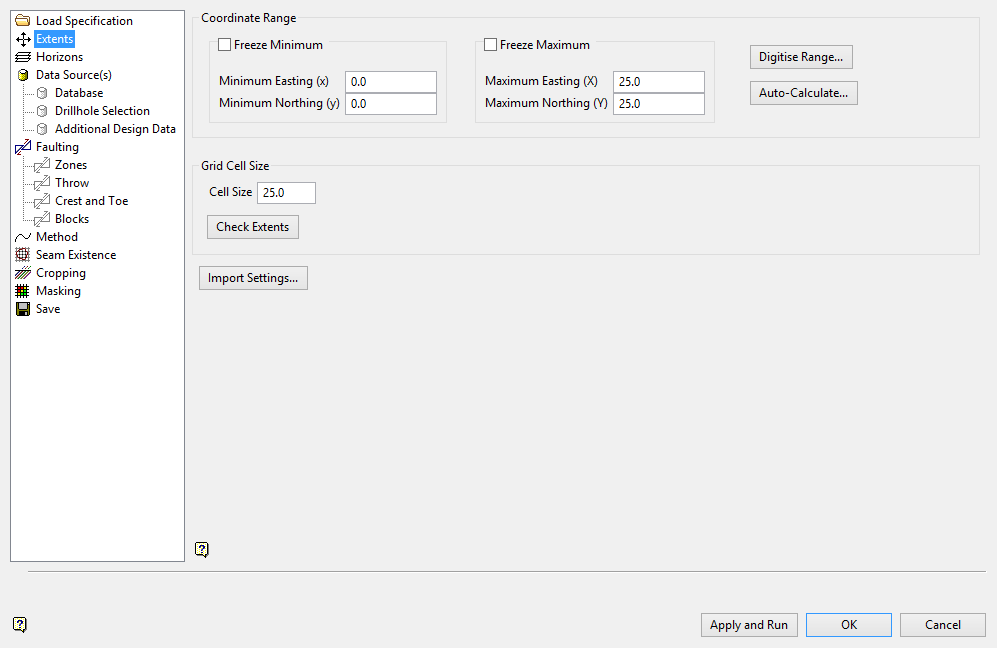Click the Save floppy disk icon

[23, 309]
